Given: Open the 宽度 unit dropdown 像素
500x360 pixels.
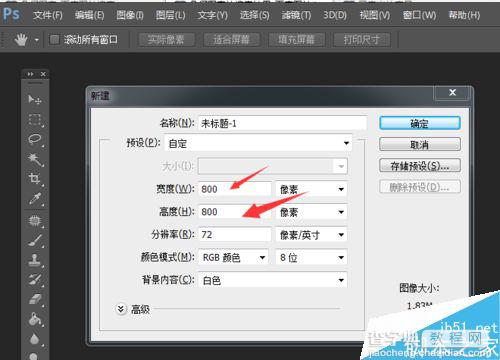Looking at the screenshot, I should click(311, 189).
